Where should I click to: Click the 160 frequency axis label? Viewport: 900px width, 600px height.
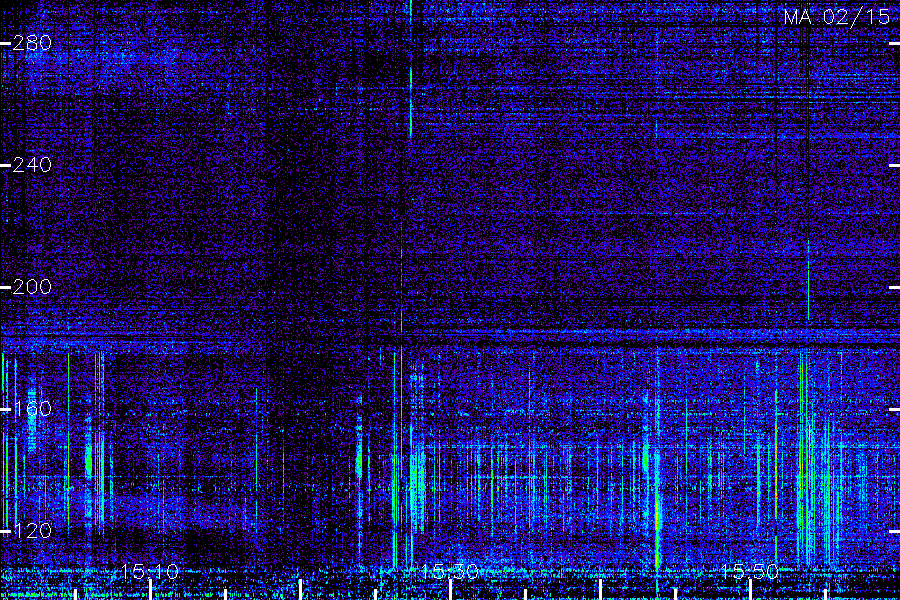(32, 409)
